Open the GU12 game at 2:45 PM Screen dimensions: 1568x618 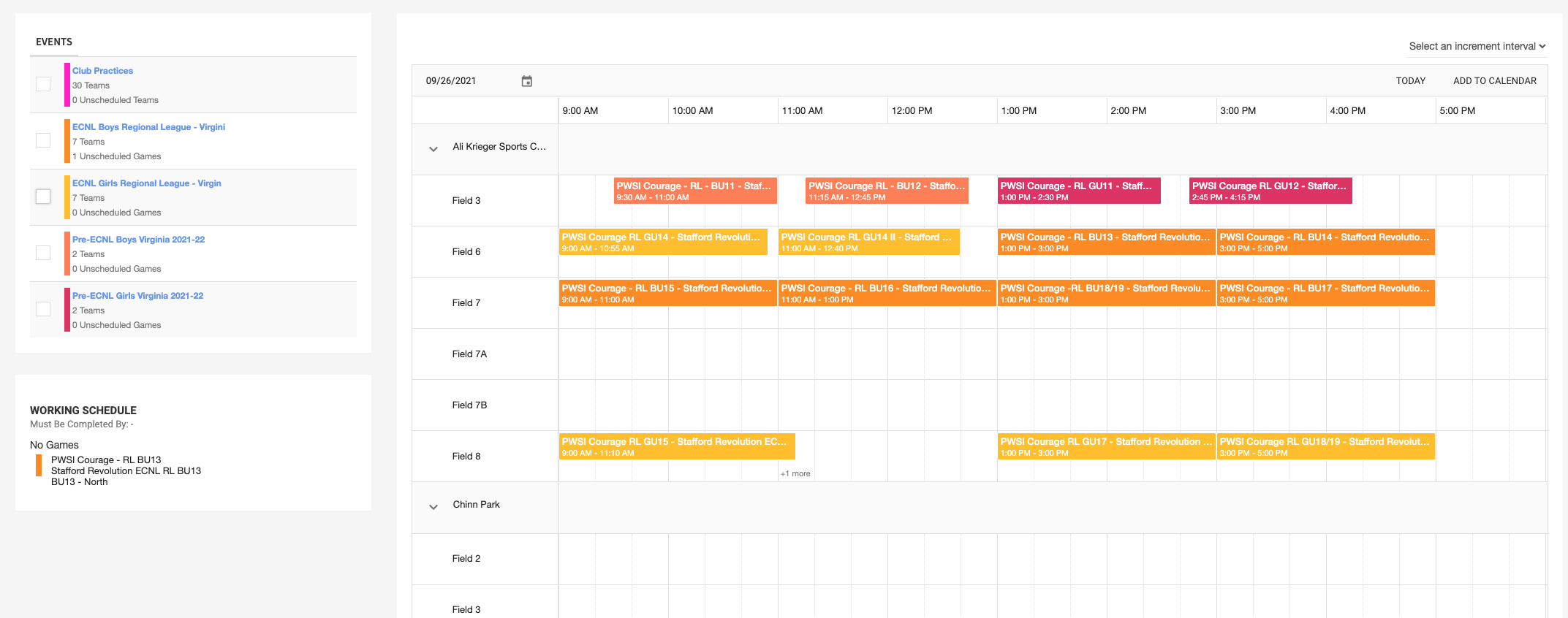1270,191
